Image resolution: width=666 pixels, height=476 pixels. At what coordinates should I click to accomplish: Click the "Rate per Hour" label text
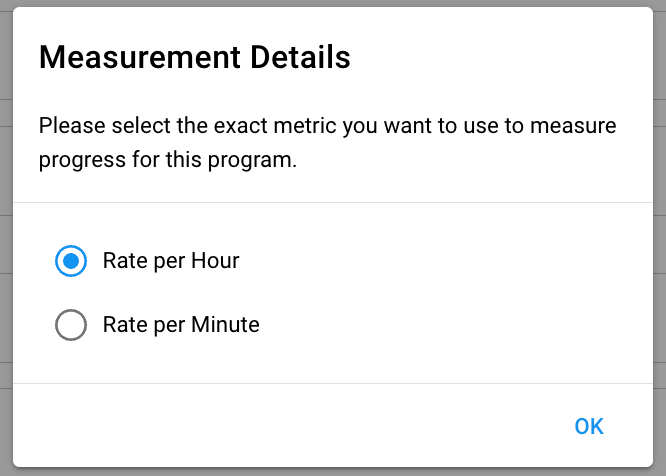click(x=171, y=262)
